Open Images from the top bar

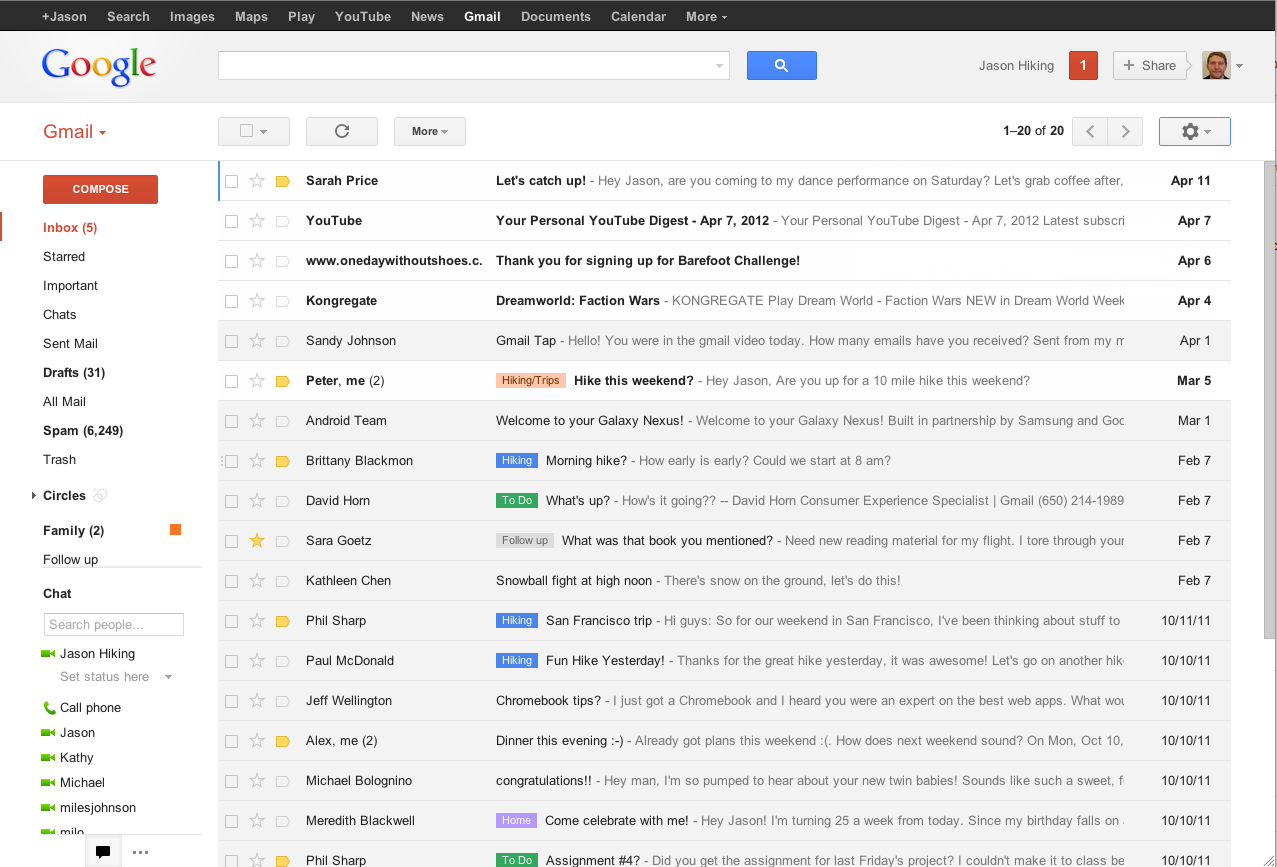click(192, 16)
